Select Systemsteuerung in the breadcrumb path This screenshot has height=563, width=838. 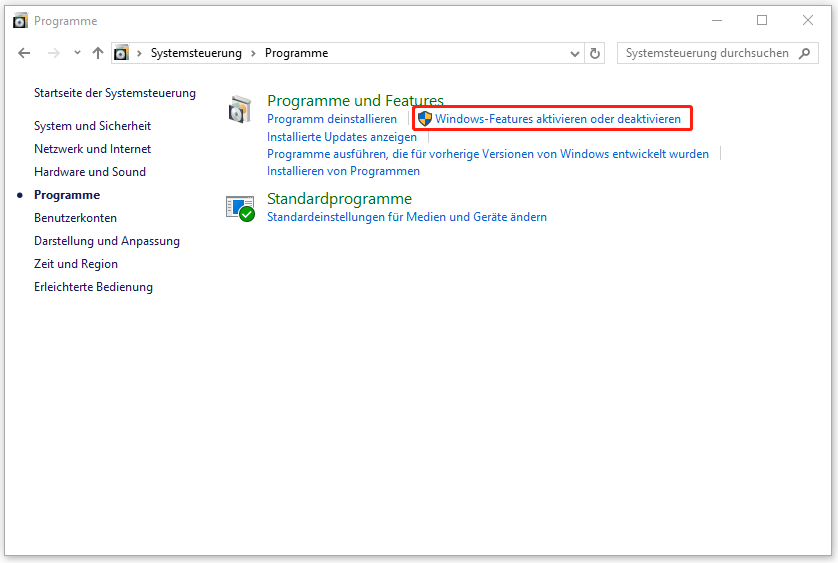pyautogui.click(x=196, y=53)
